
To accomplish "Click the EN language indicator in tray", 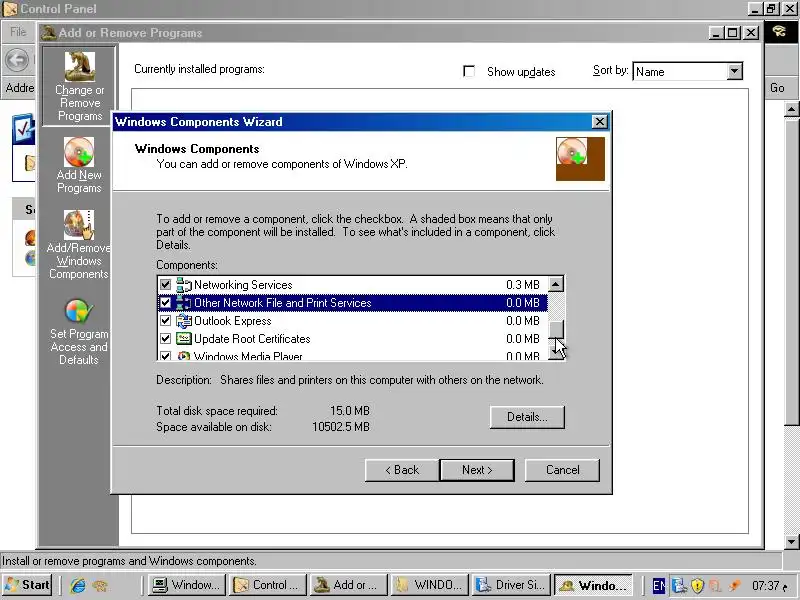I will pos(659,585).
